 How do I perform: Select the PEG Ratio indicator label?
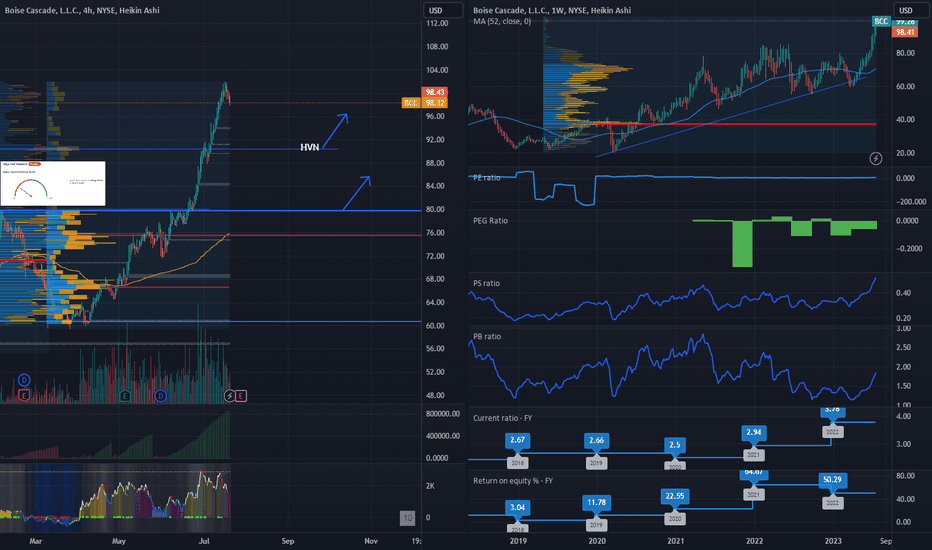490,221
